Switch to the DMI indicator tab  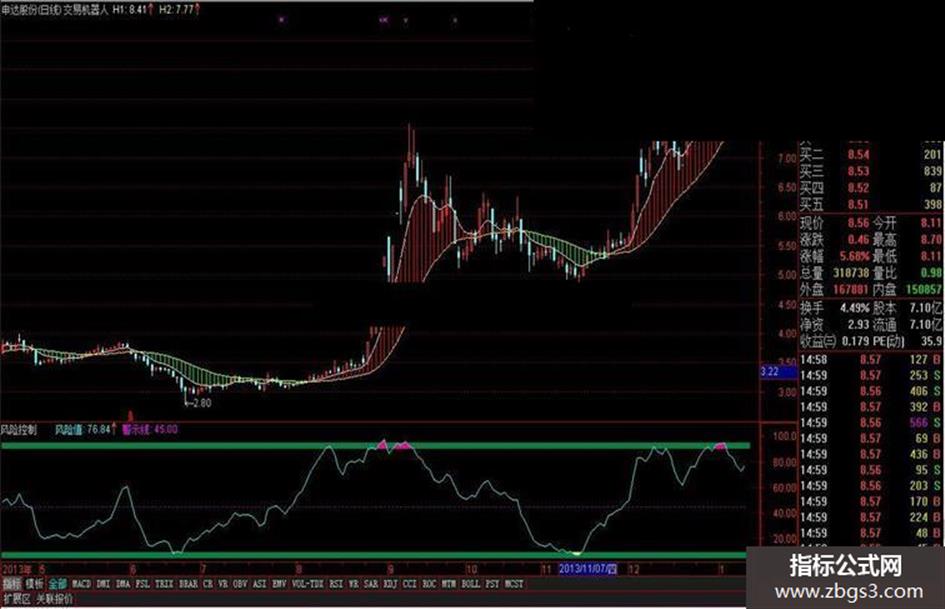(x=103, y=584)
